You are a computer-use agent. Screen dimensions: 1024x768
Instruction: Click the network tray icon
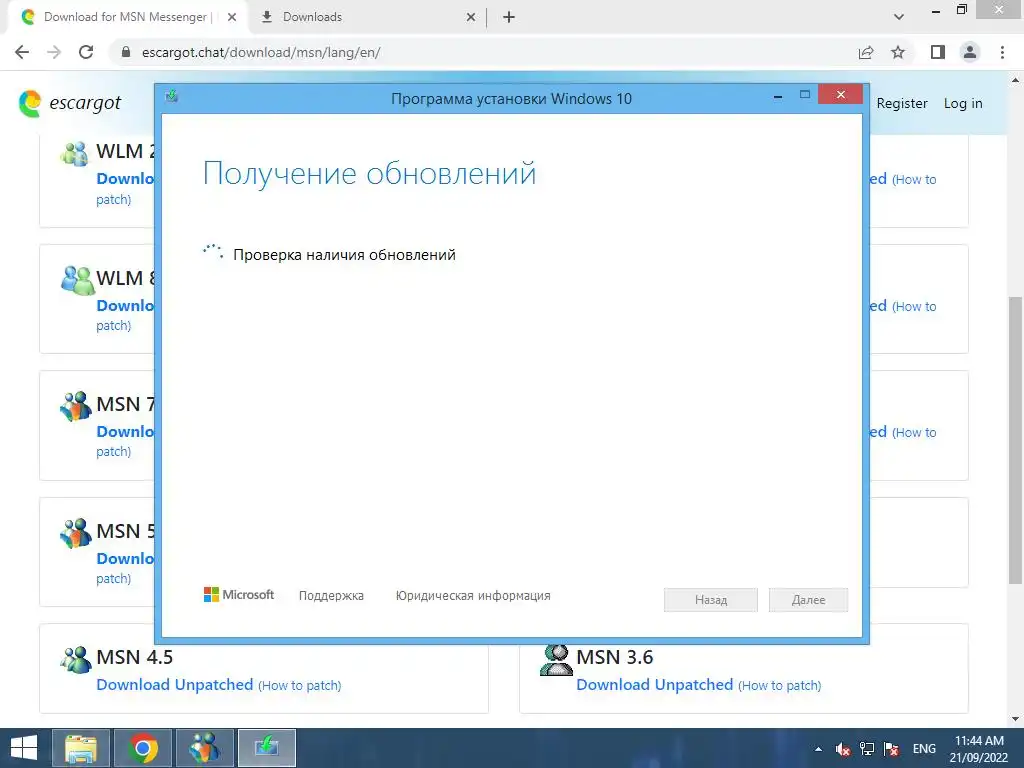pyautogui.click(x=867, y=749)
